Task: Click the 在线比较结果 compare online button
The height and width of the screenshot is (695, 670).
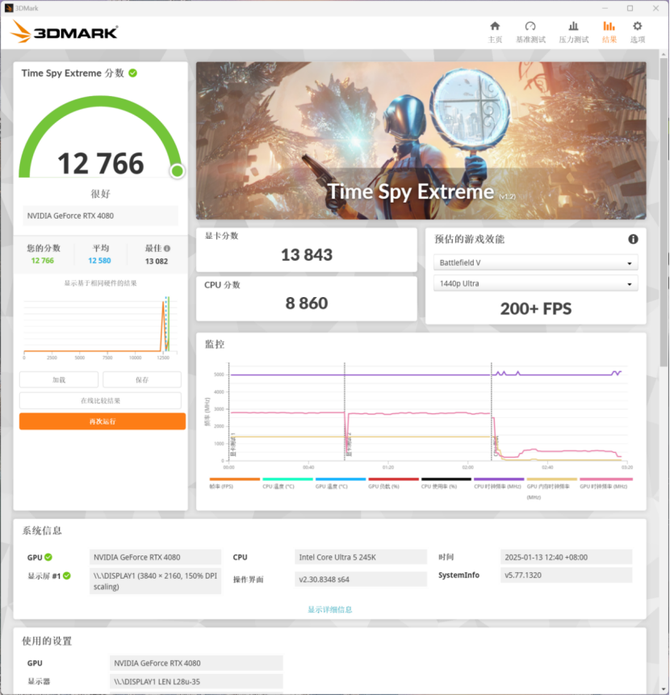Action: coord(100,401)
